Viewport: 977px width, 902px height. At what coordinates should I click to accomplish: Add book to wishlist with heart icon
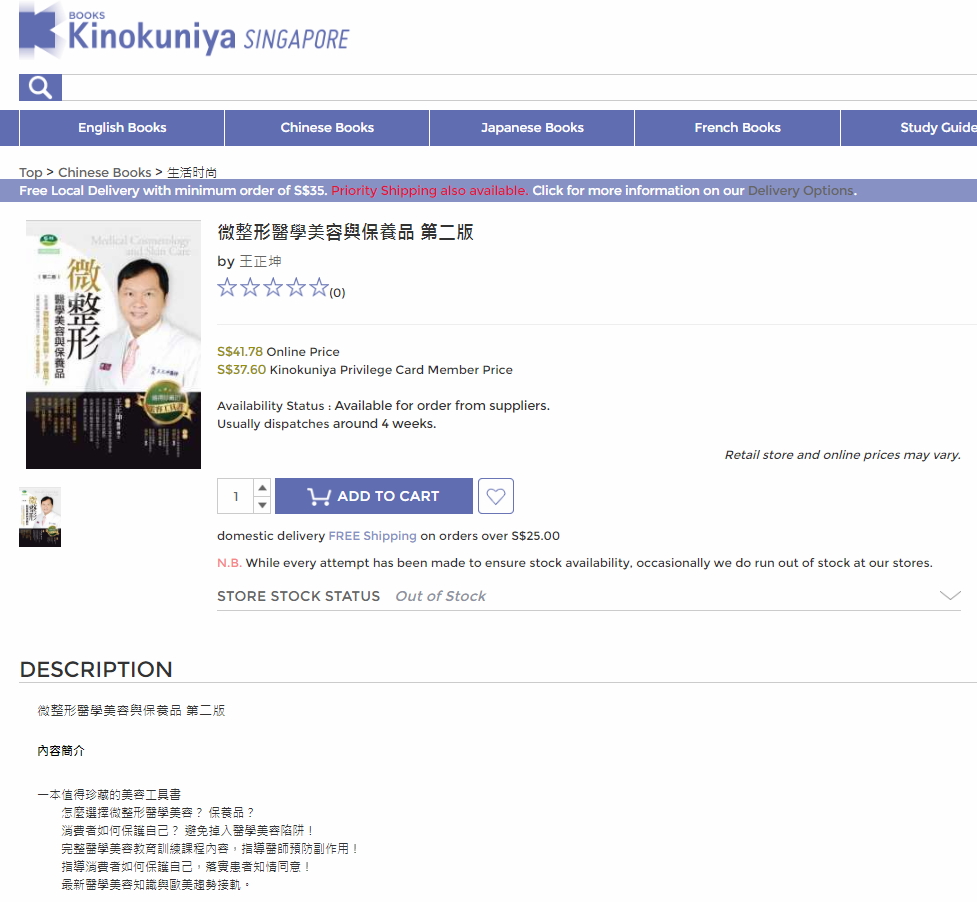[x=496, y=496]
